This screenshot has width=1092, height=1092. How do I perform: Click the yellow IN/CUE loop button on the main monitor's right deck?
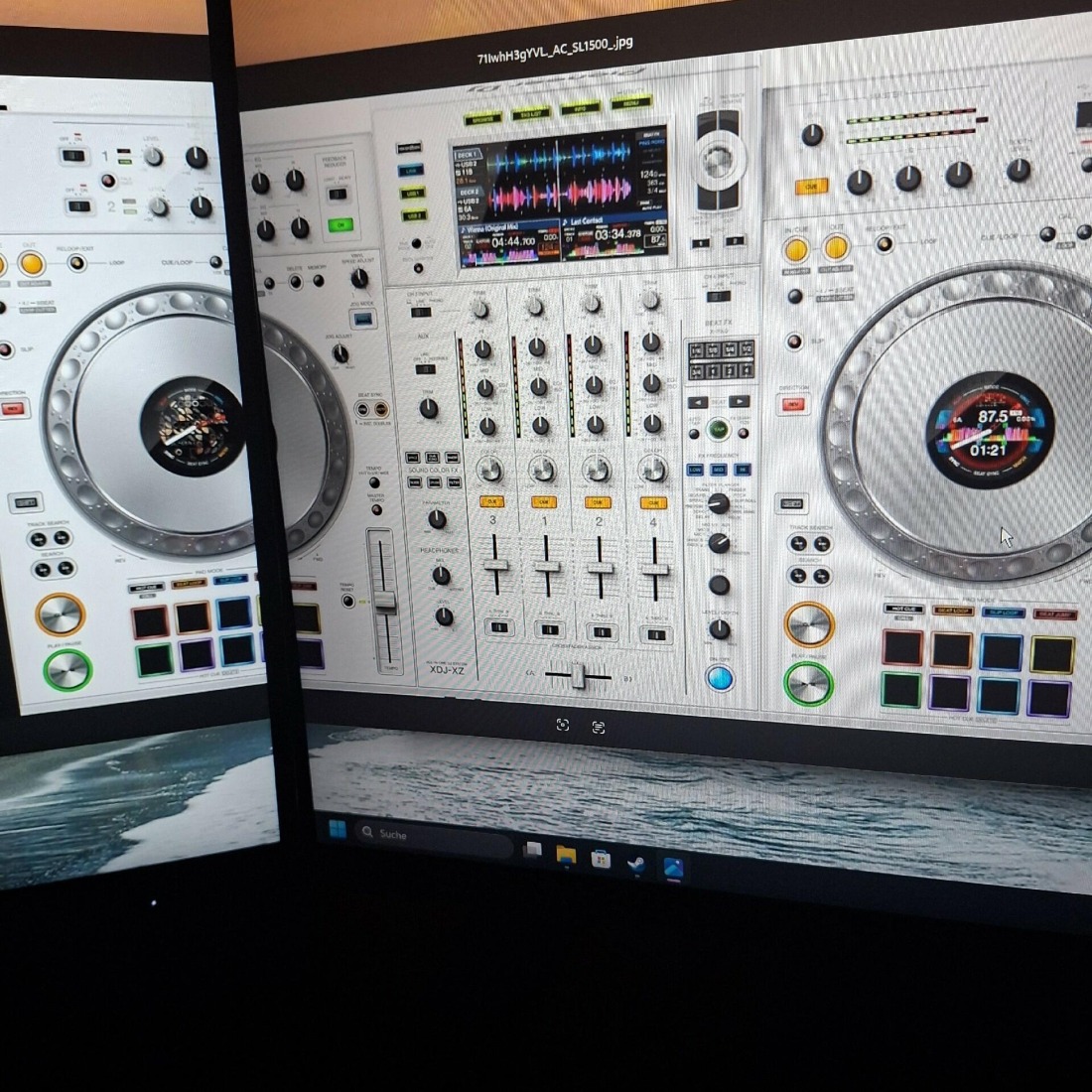tap(796, 249)
